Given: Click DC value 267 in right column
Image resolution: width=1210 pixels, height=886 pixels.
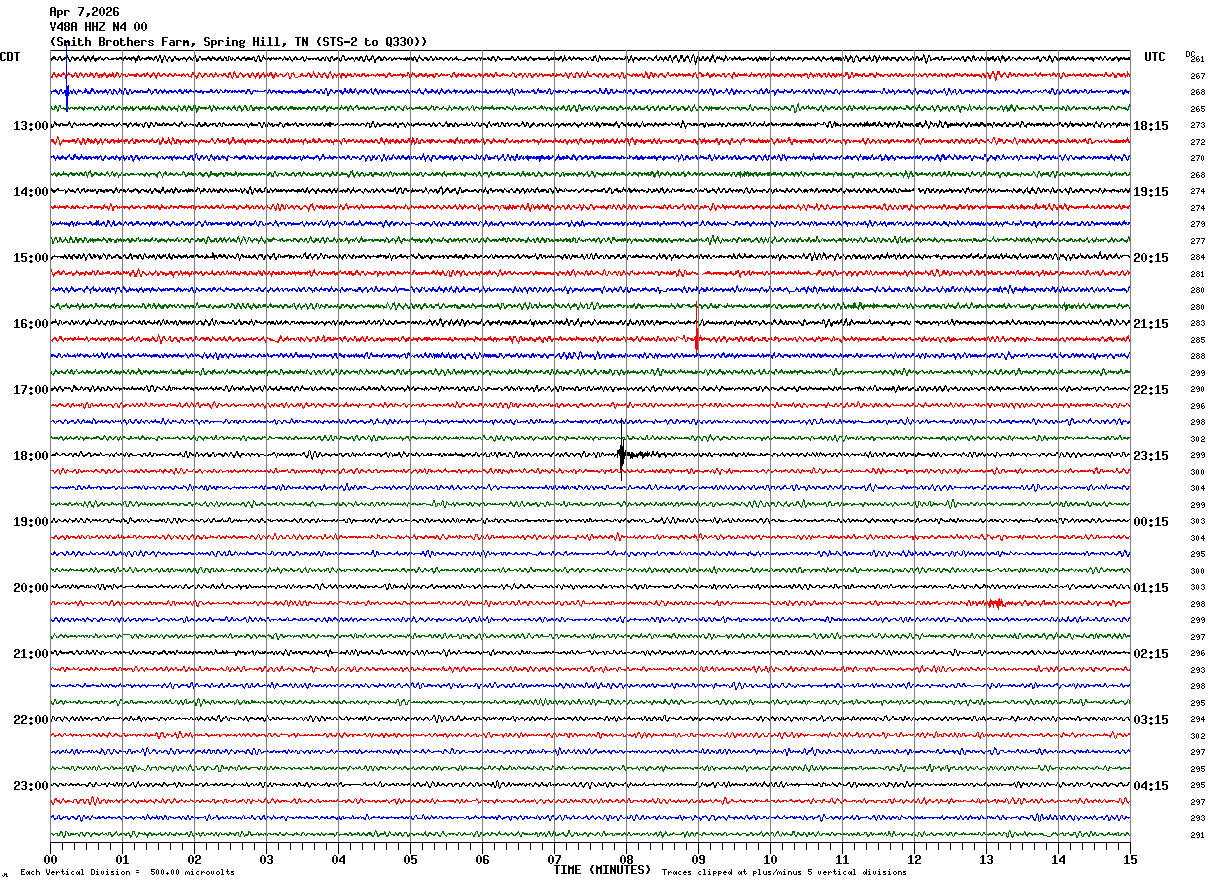Looking at the screenshot, I should click(x=1198, y=76).
